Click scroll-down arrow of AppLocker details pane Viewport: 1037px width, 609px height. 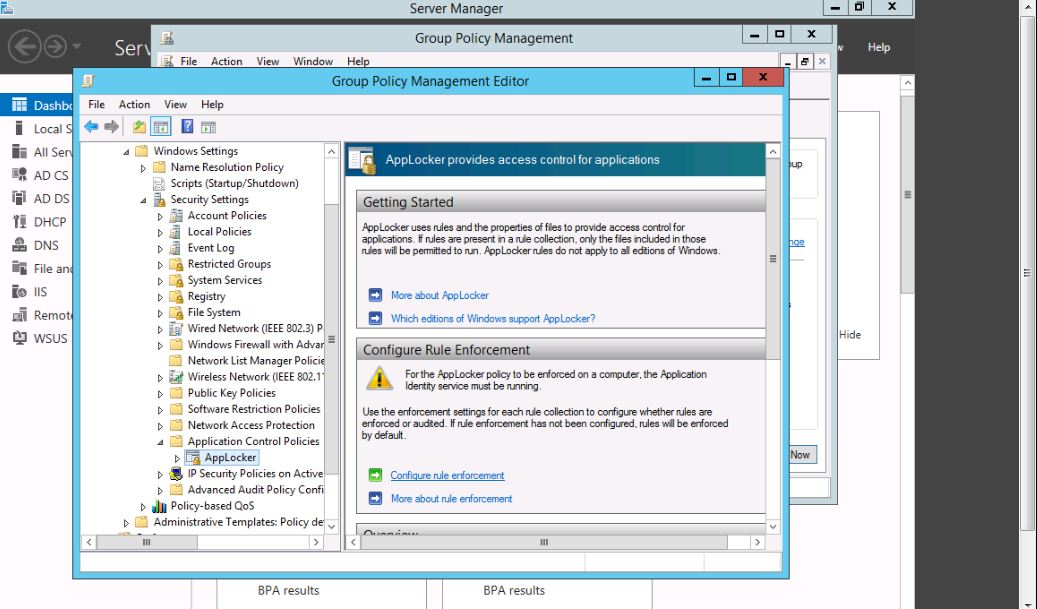[772, 526]
